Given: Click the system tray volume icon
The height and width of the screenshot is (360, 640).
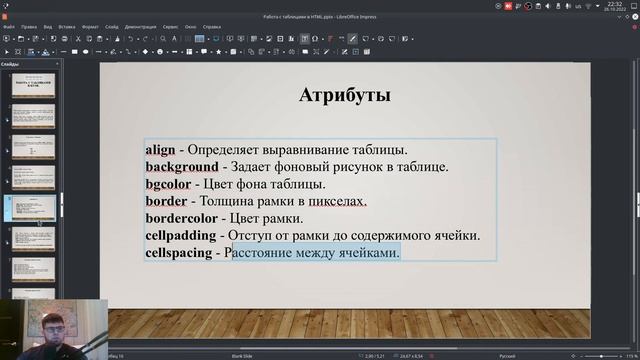Looking at the screenshot, I should (x=548, y=6).
